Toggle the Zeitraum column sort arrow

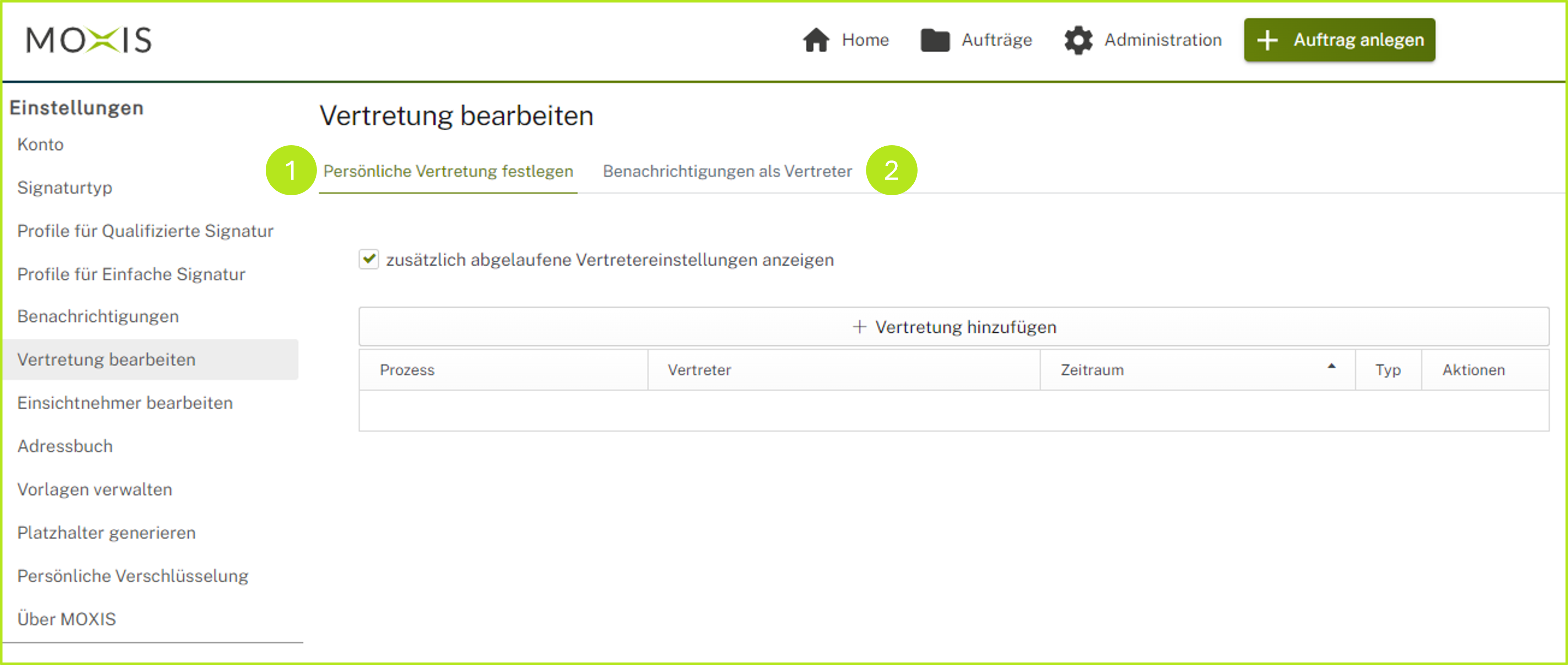pos(1332,366)
